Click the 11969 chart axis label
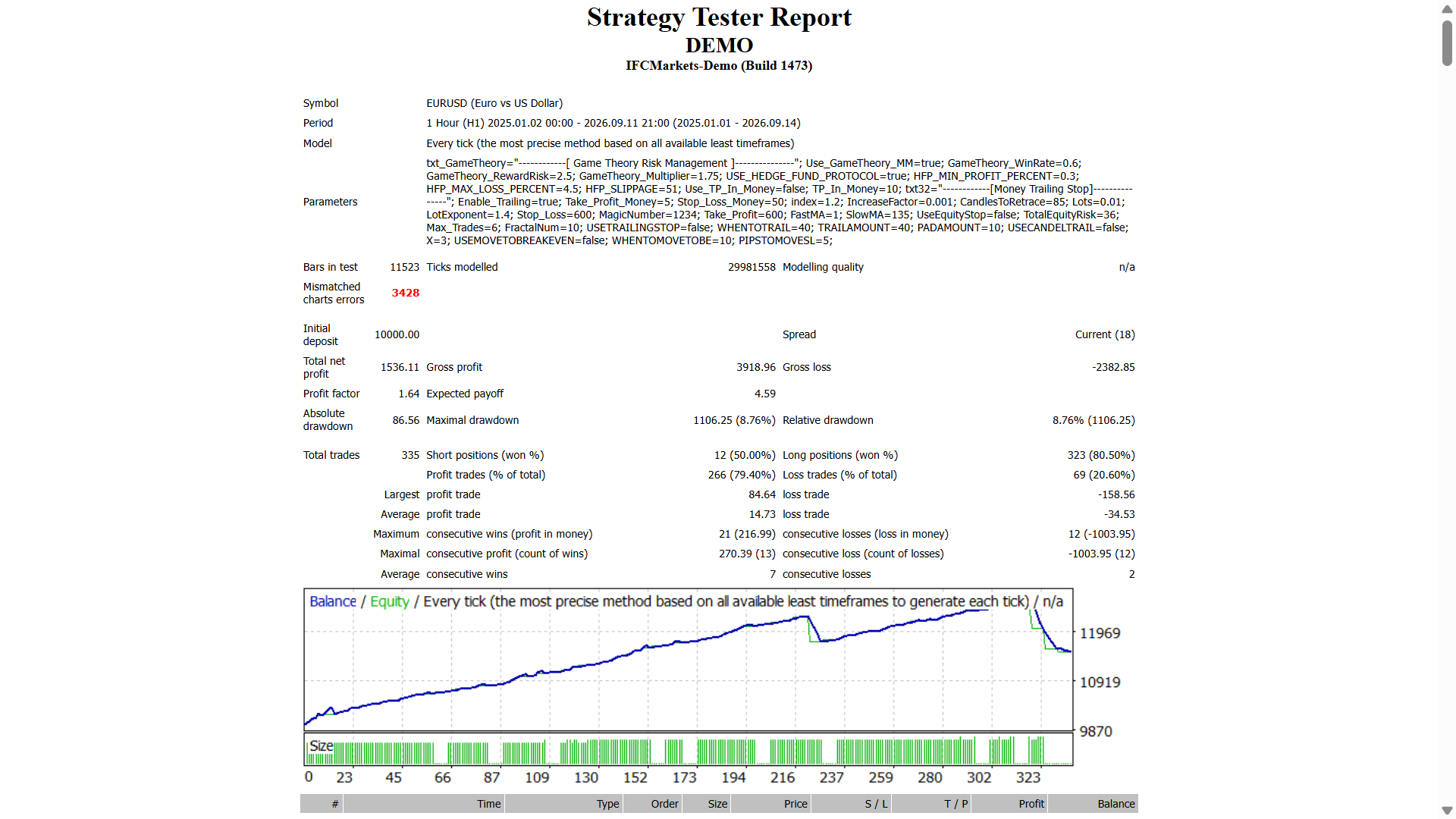 [x=1100, y=633]
